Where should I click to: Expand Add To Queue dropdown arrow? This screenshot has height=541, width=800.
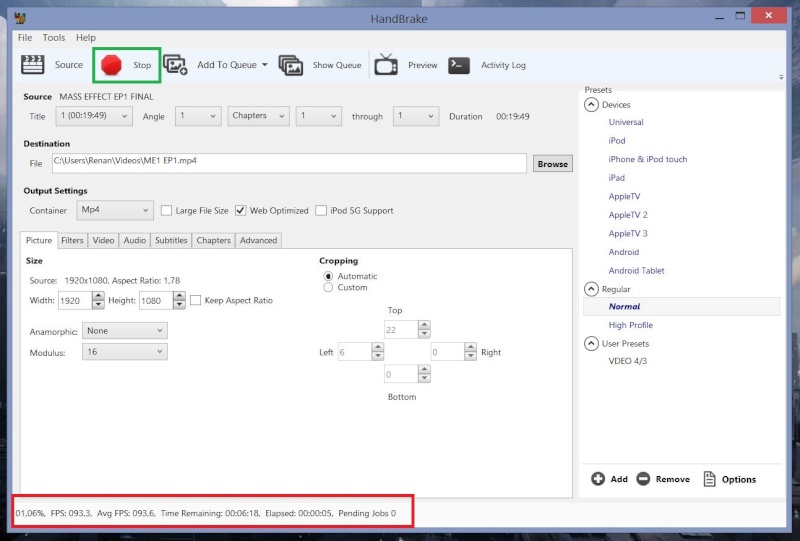pyautogui.click(x=264, y=65)
